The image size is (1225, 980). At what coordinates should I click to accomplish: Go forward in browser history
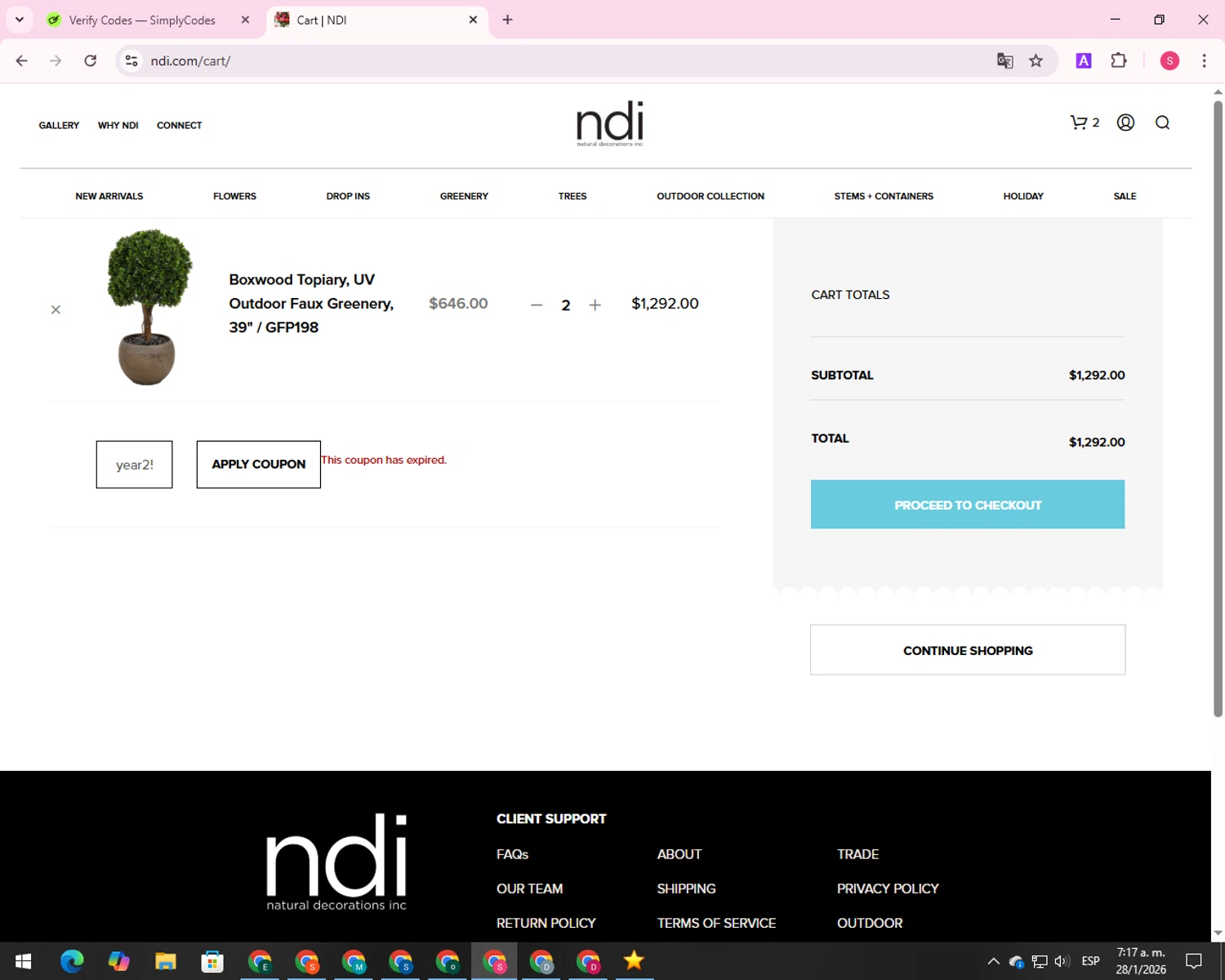56,60
